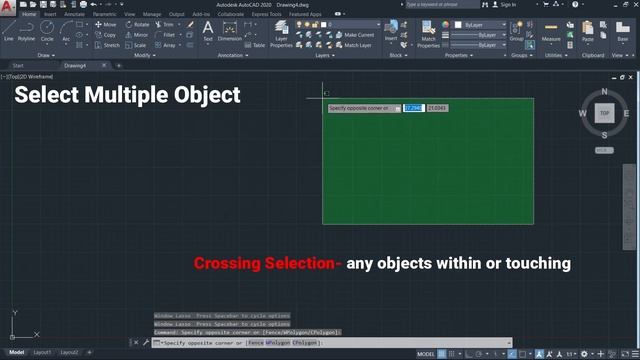Select the Polyline tool

click(27, 31)
